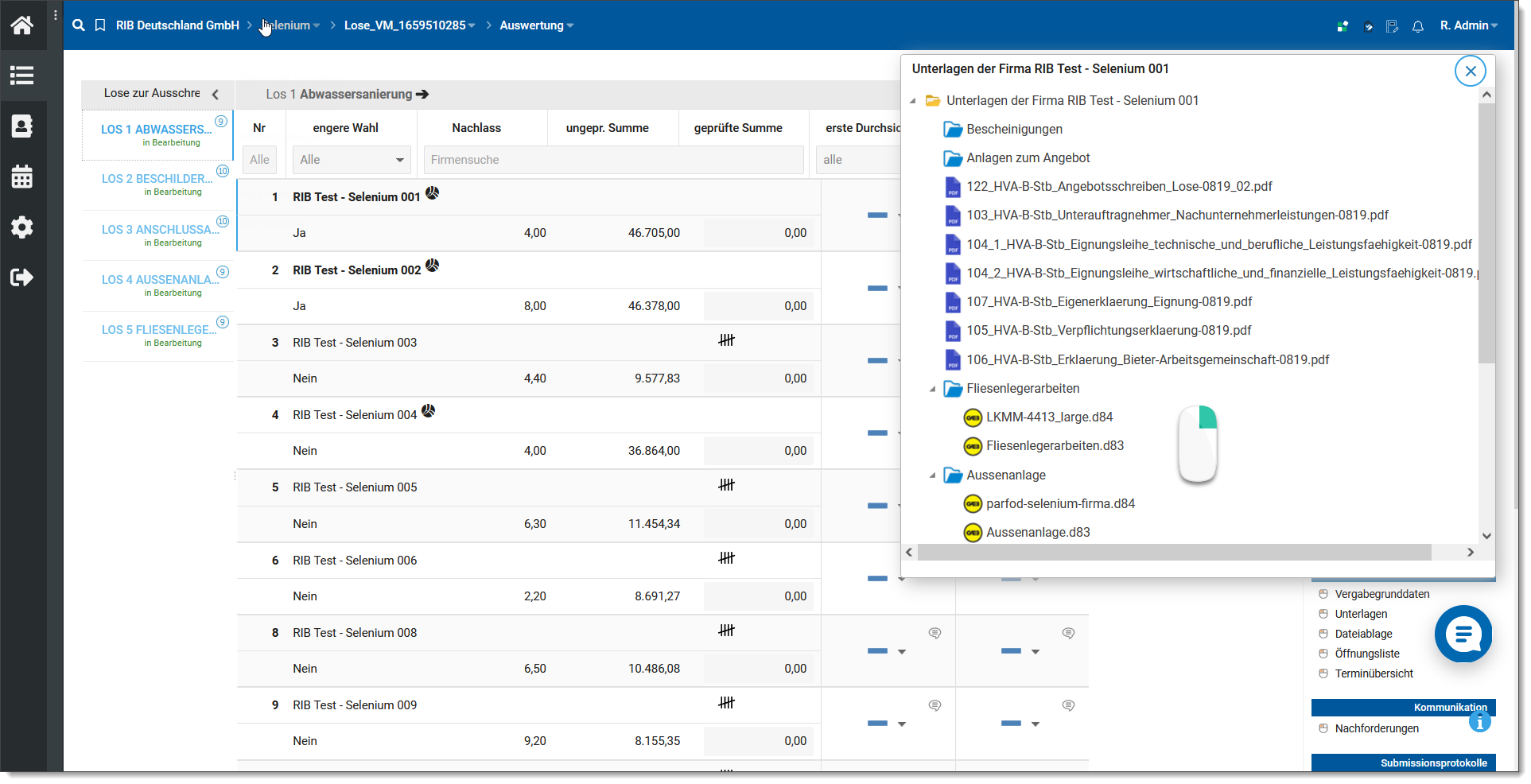
Task: Open the calendar sidebar icon
Action: coord(21,177)
